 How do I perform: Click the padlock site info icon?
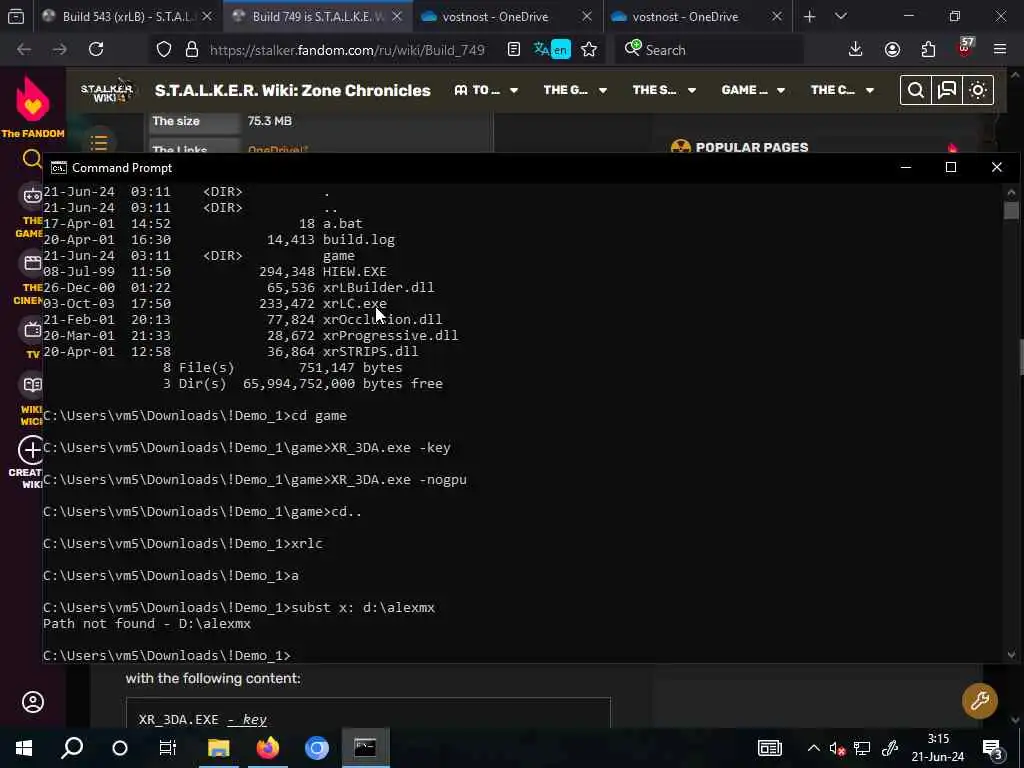coord(192,50)
